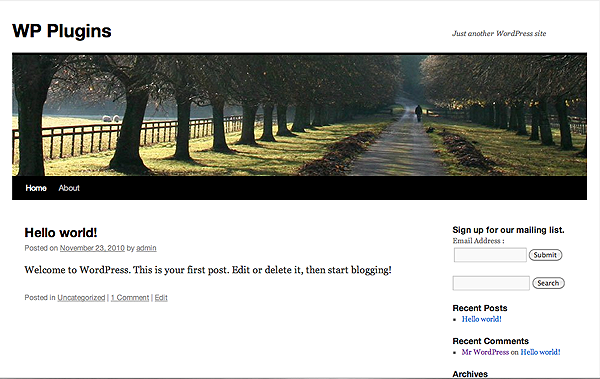Click the tree-lined path header image
The image size is (600, 379).
coord(299,114)
